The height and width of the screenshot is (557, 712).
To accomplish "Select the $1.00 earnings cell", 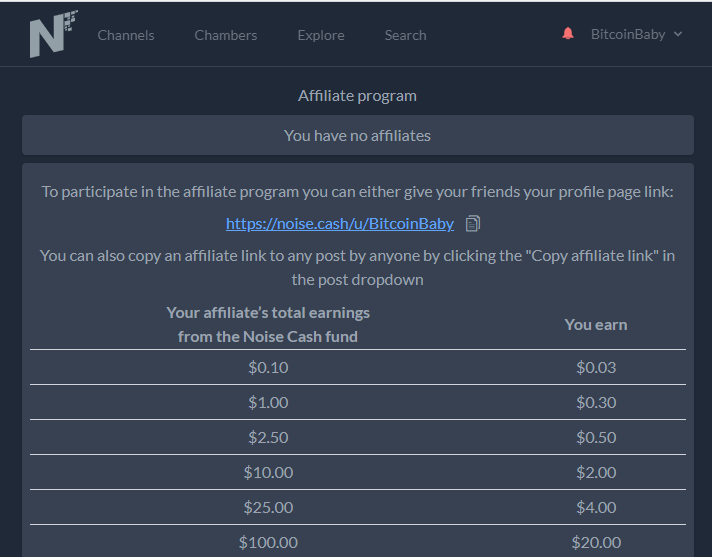I will 268,402.
